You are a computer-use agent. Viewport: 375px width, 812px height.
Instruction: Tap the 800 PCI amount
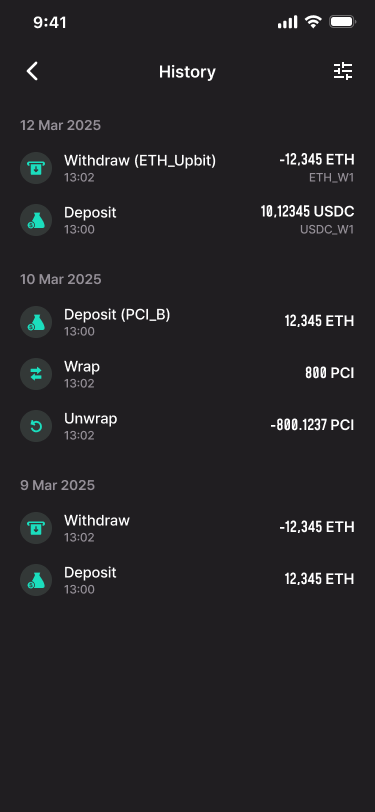tap(329, 373)
